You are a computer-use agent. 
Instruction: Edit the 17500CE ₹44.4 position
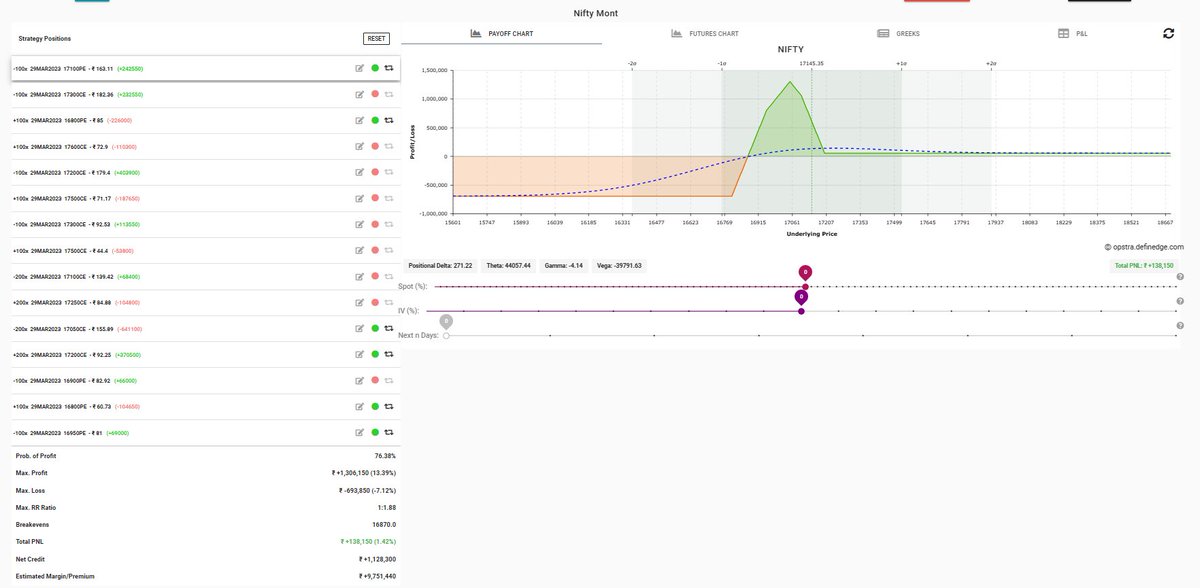(359, 250)
